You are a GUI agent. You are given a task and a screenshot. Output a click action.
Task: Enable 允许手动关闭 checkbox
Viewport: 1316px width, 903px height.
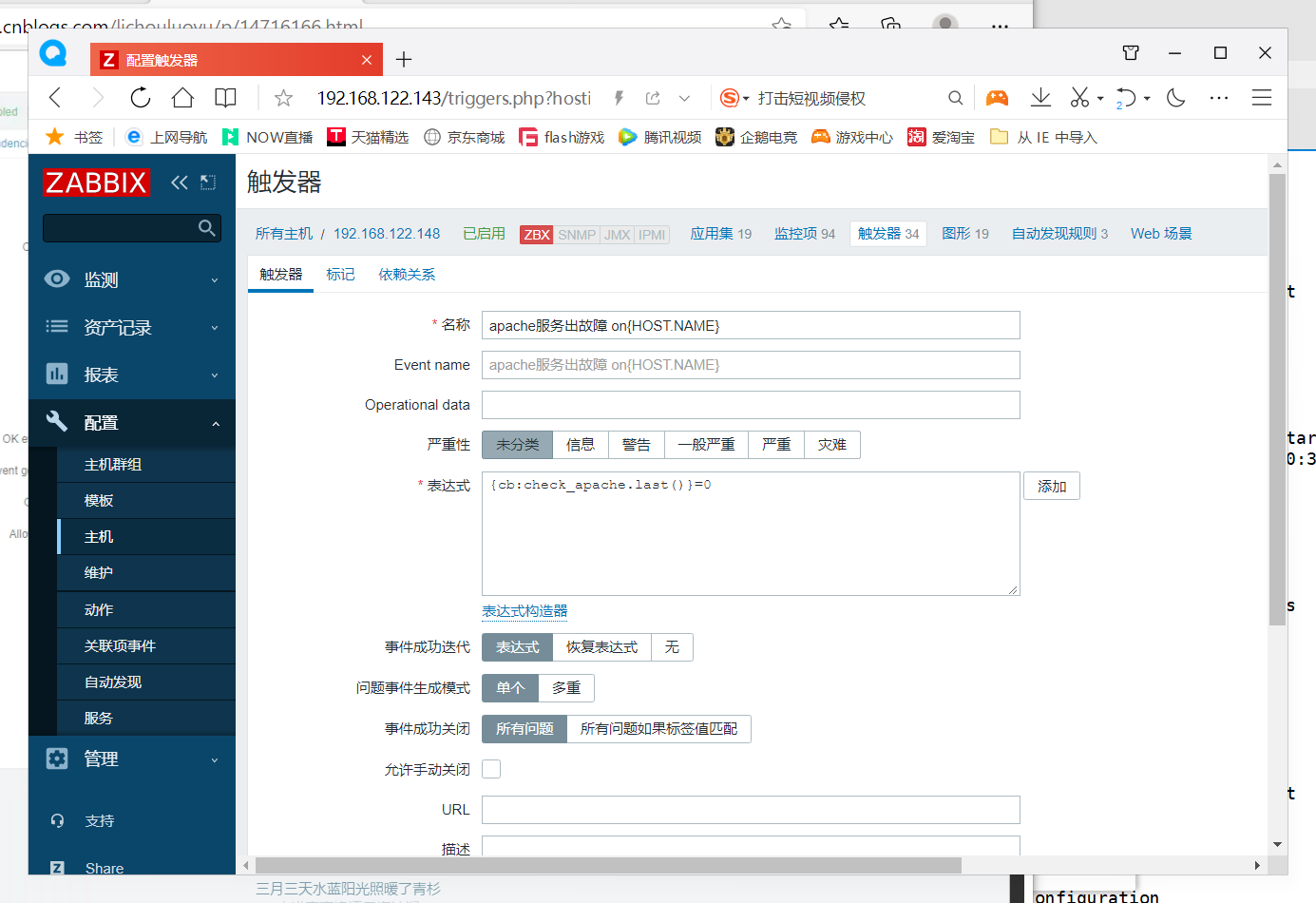(x=491, y=769)
